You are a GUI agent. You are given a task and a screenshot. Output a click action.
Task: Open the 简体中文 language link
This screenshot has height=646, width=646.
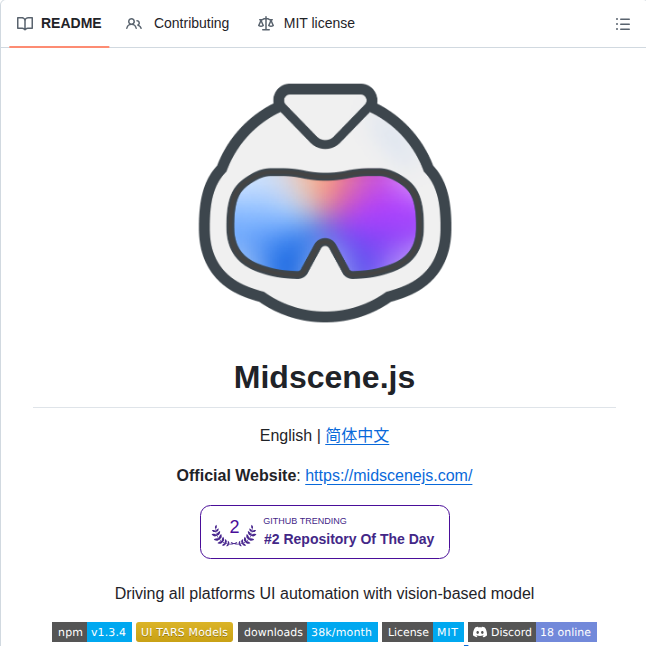(x=357, y=435)
